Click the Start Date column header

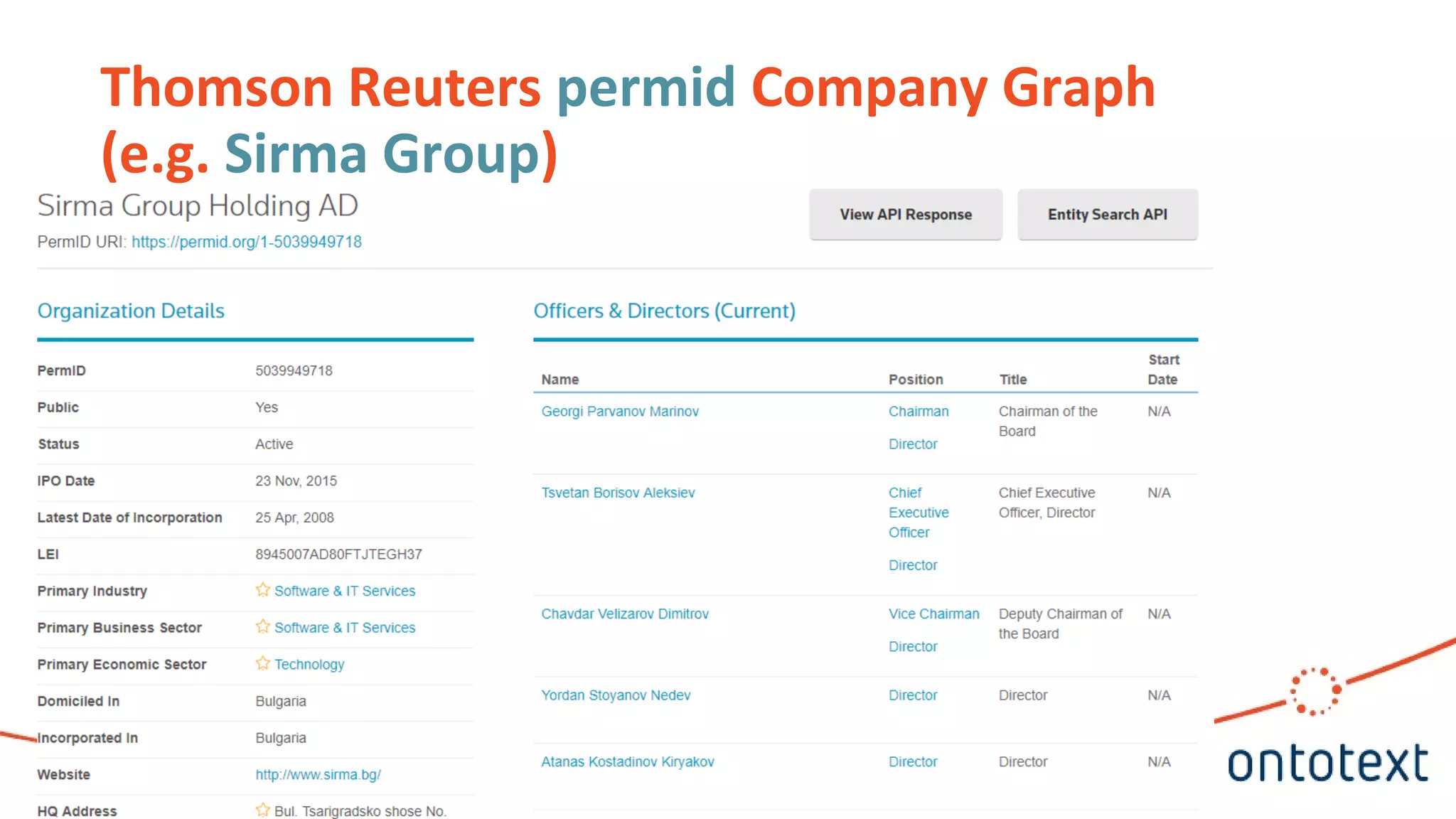pyautogui.click(x=1164, y=370)
